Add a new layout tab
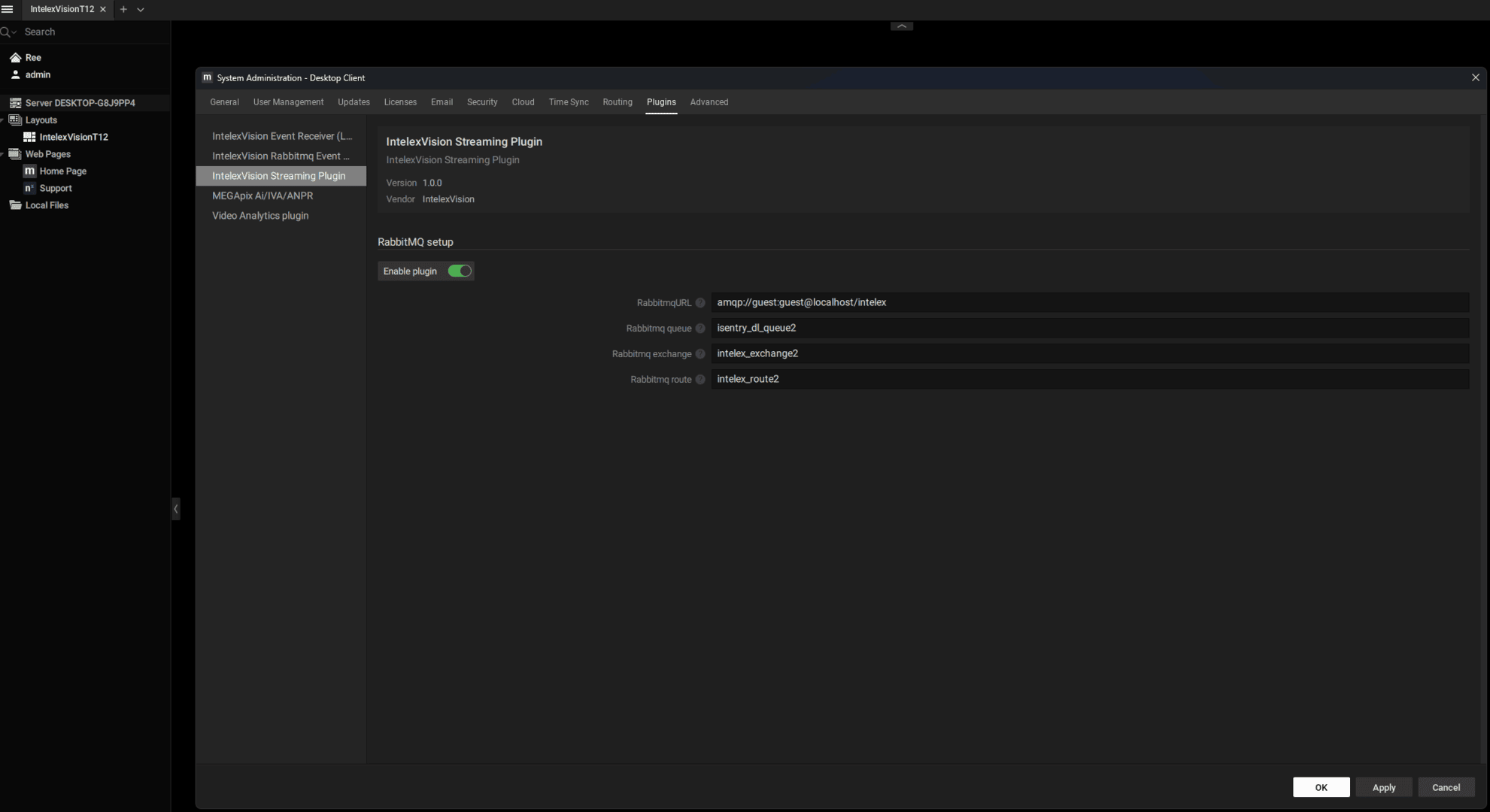Image resolution: width=1490 pixels, height=812 pixels. click(x=123, y=9)
